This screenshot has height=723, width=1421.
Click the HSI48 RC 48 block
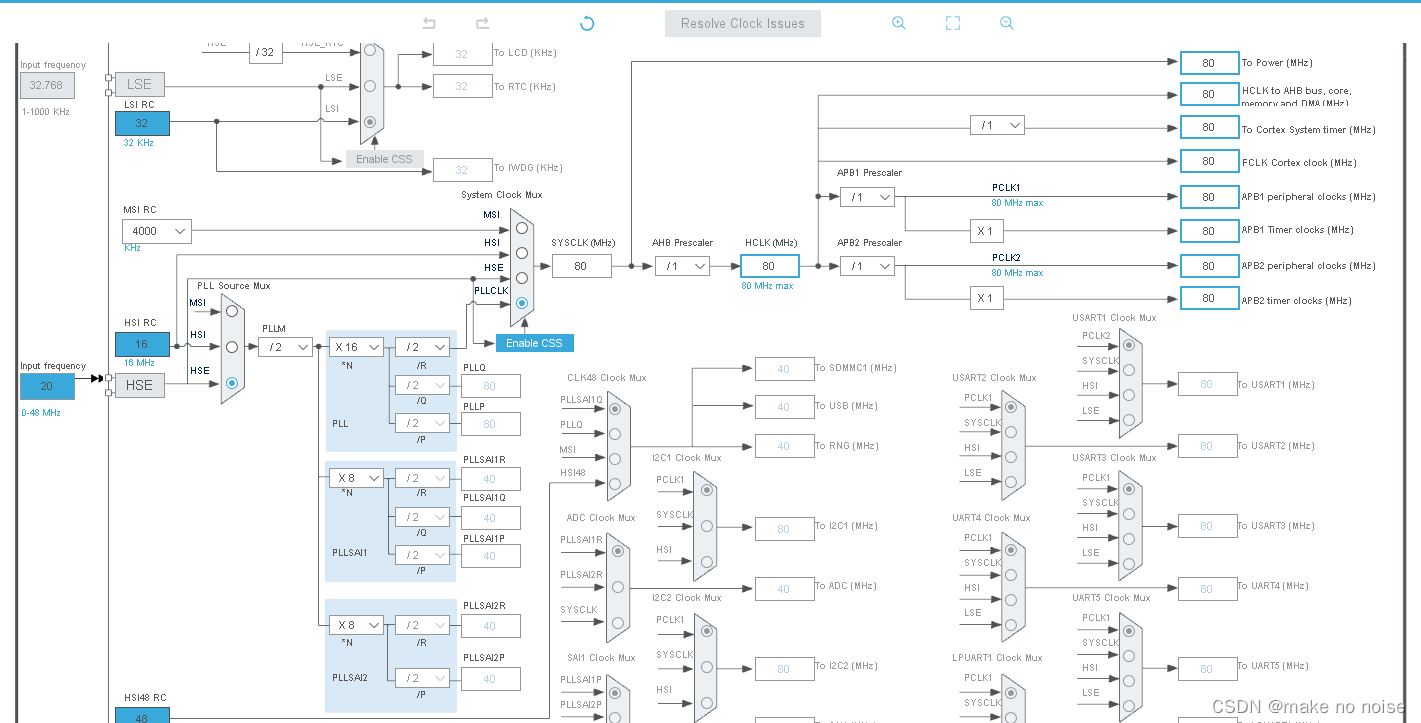[x=142, y=715]
